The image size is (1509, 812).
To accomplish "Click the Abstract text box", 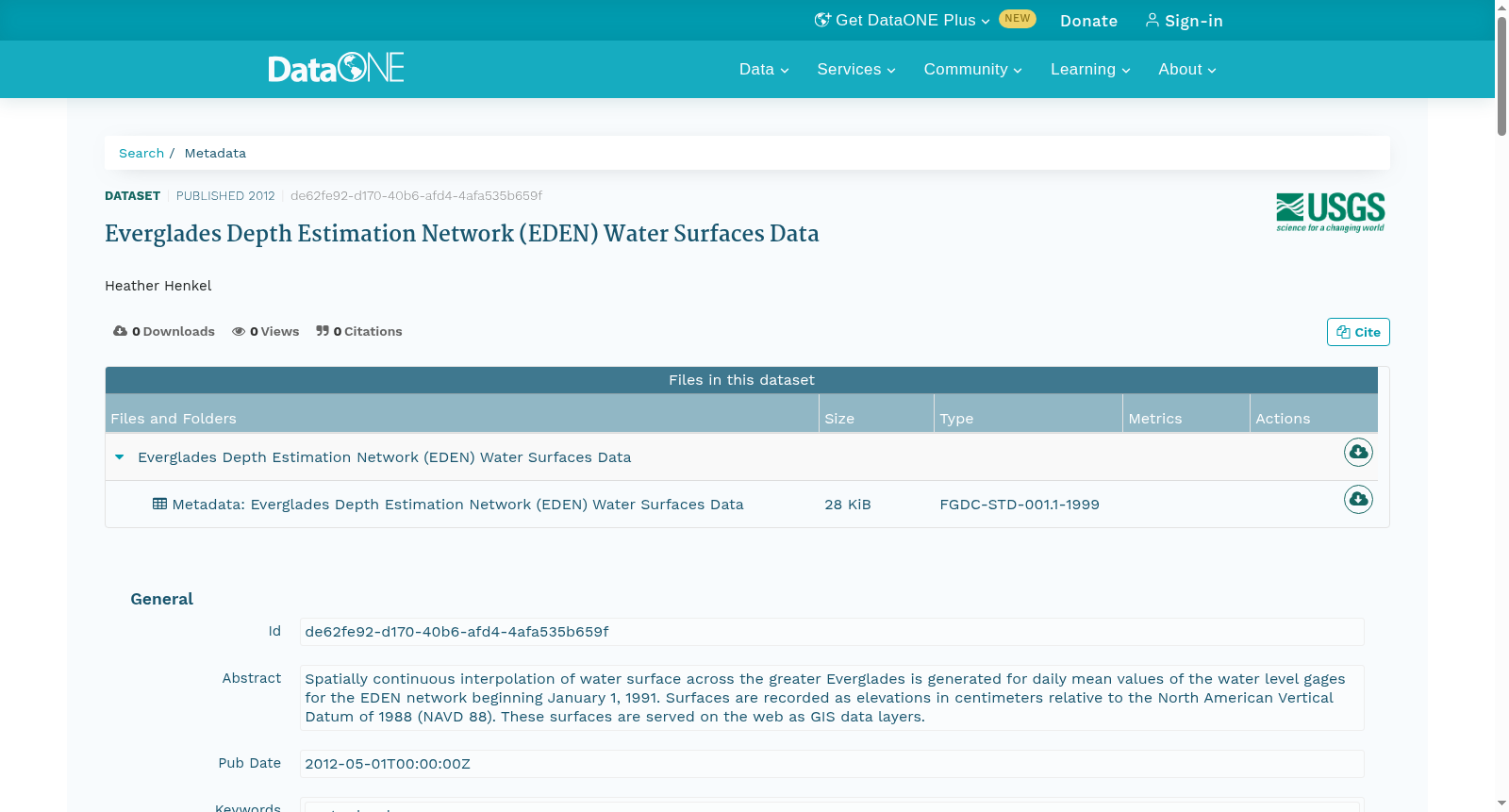I will pyautogui.click(x=832, y=698).
